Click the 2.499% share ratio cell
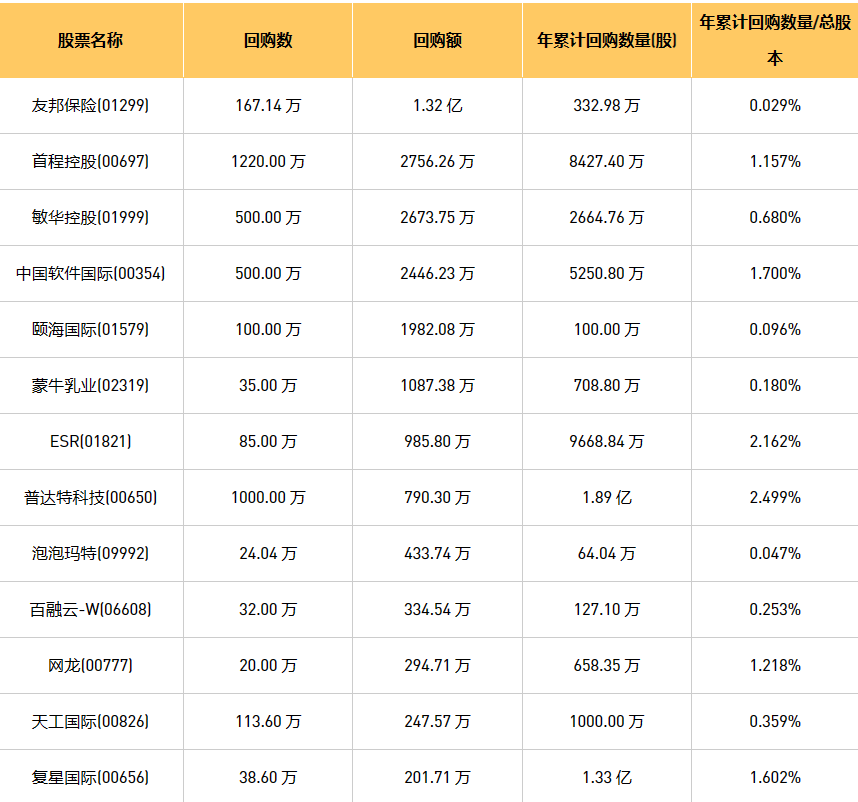This screenshot has height=802, width=858. pos(774,497)
